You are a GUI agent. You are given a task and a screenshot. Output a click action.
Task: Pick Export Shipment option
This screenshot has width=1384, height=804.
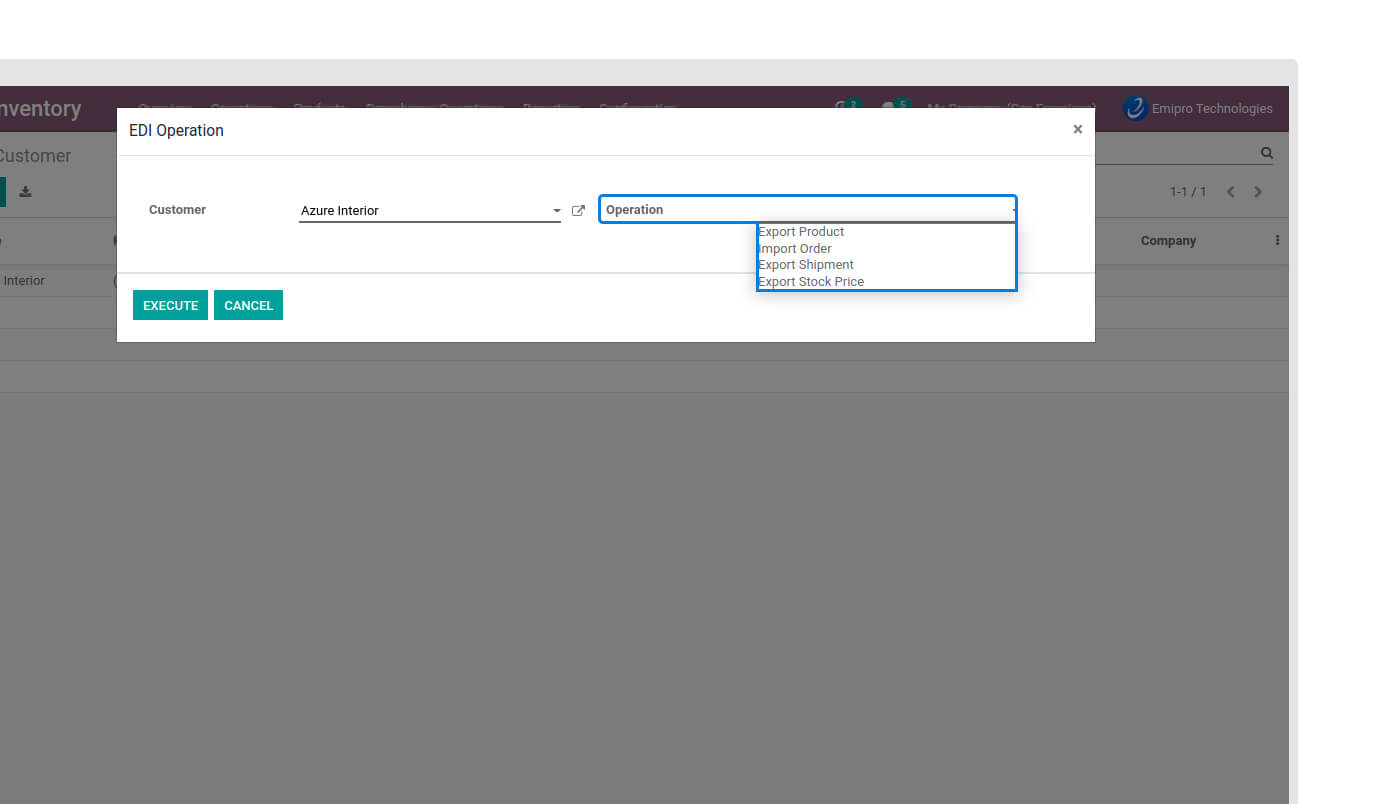pyautogui.click(x=806, y=265)
